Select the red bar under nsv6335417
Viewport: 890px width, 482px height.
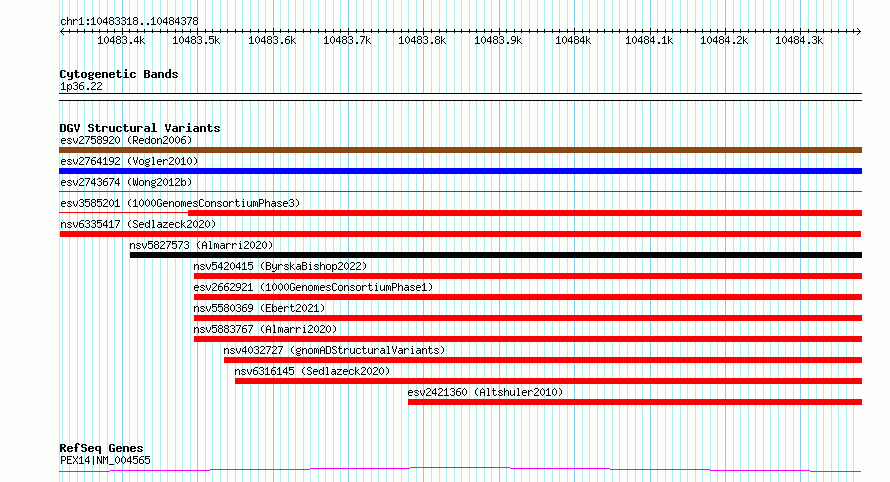point(460,234)
